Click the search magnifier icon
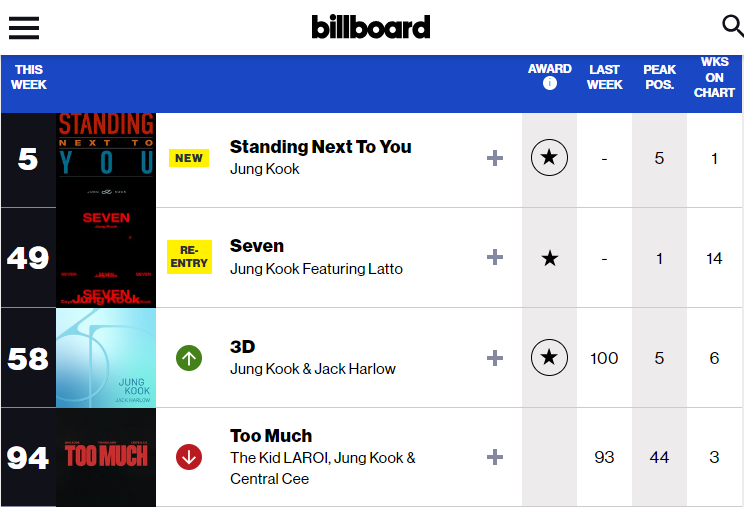The image size is (744, 507). click(732, 26)
